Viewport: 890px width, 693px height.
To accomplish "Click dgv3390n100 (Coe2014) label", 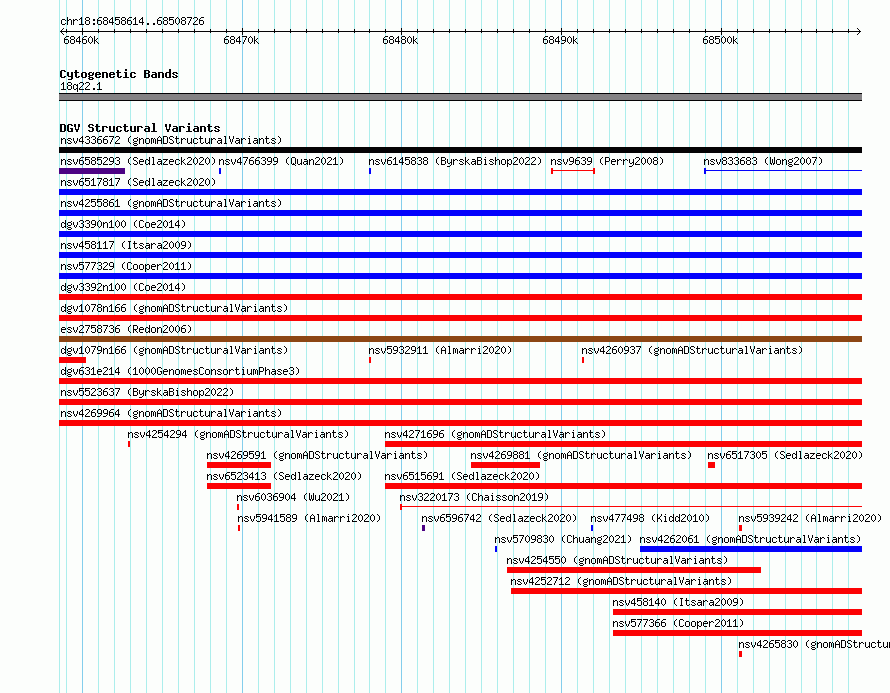I will pos(123,224).
